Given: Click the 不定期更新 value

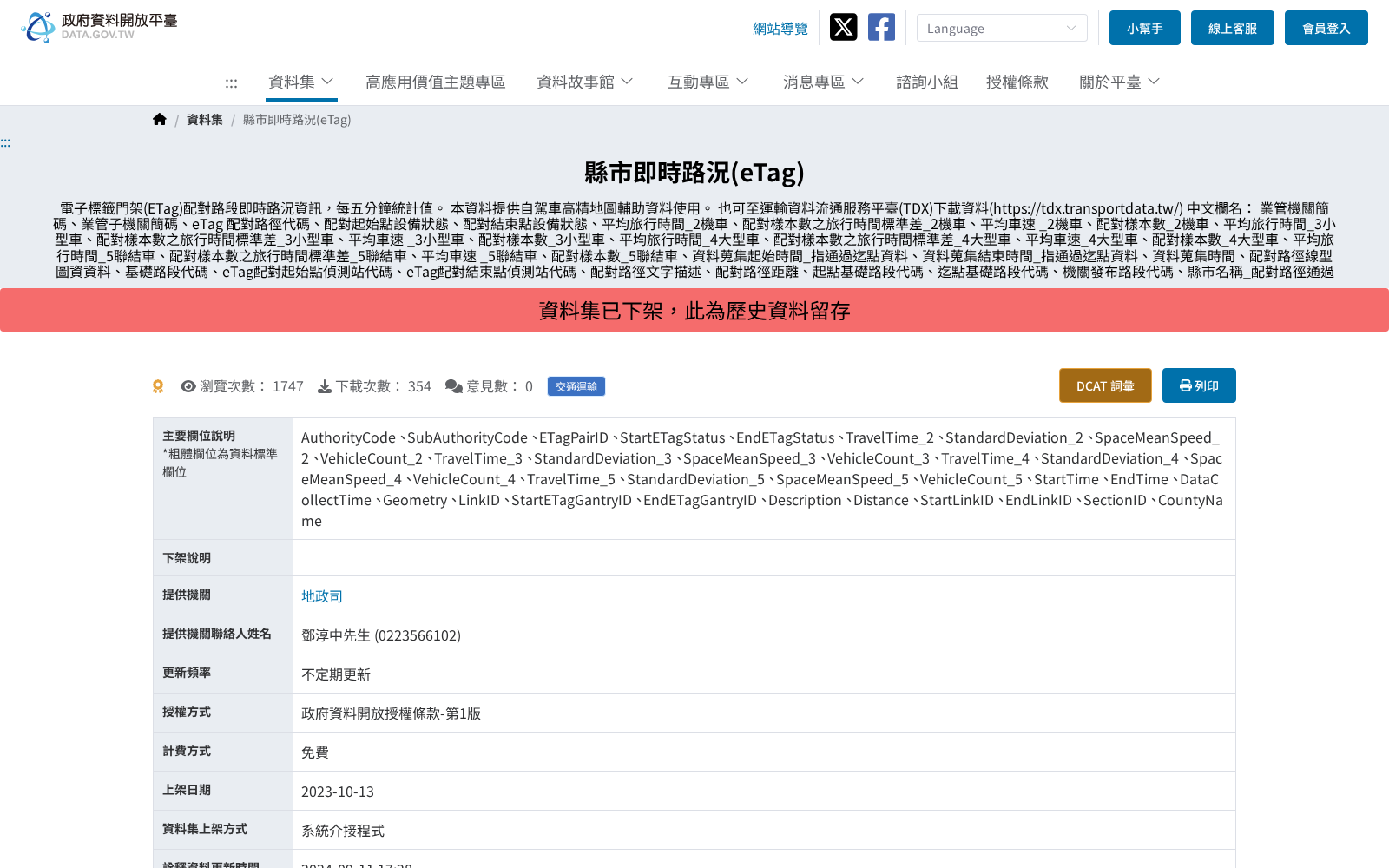Looking at the screenshot, I should pos(336,674).
